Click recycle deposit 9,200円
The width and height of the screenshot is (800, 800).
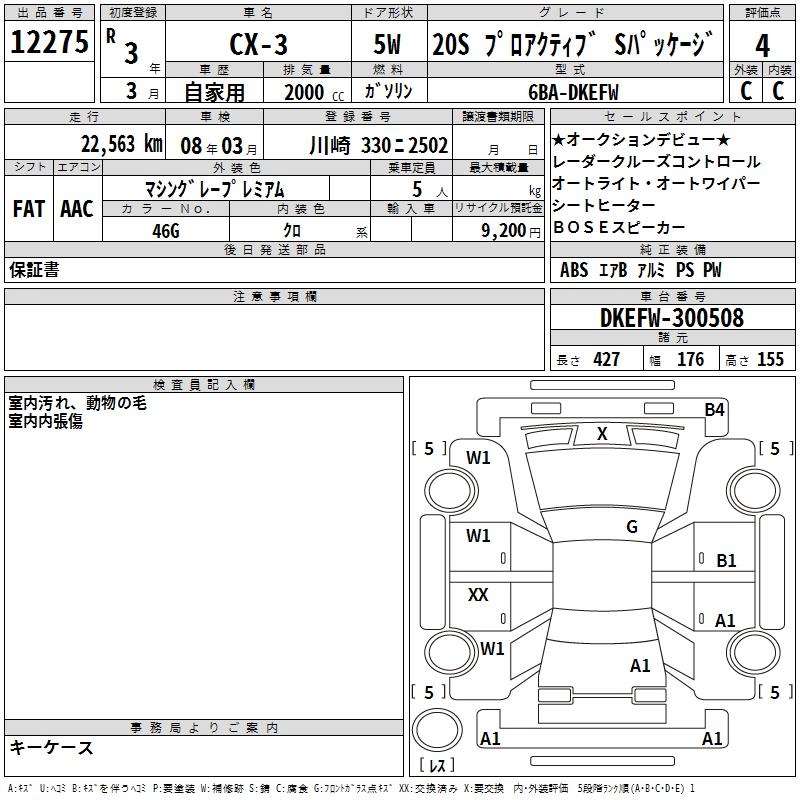coord(511,231)
